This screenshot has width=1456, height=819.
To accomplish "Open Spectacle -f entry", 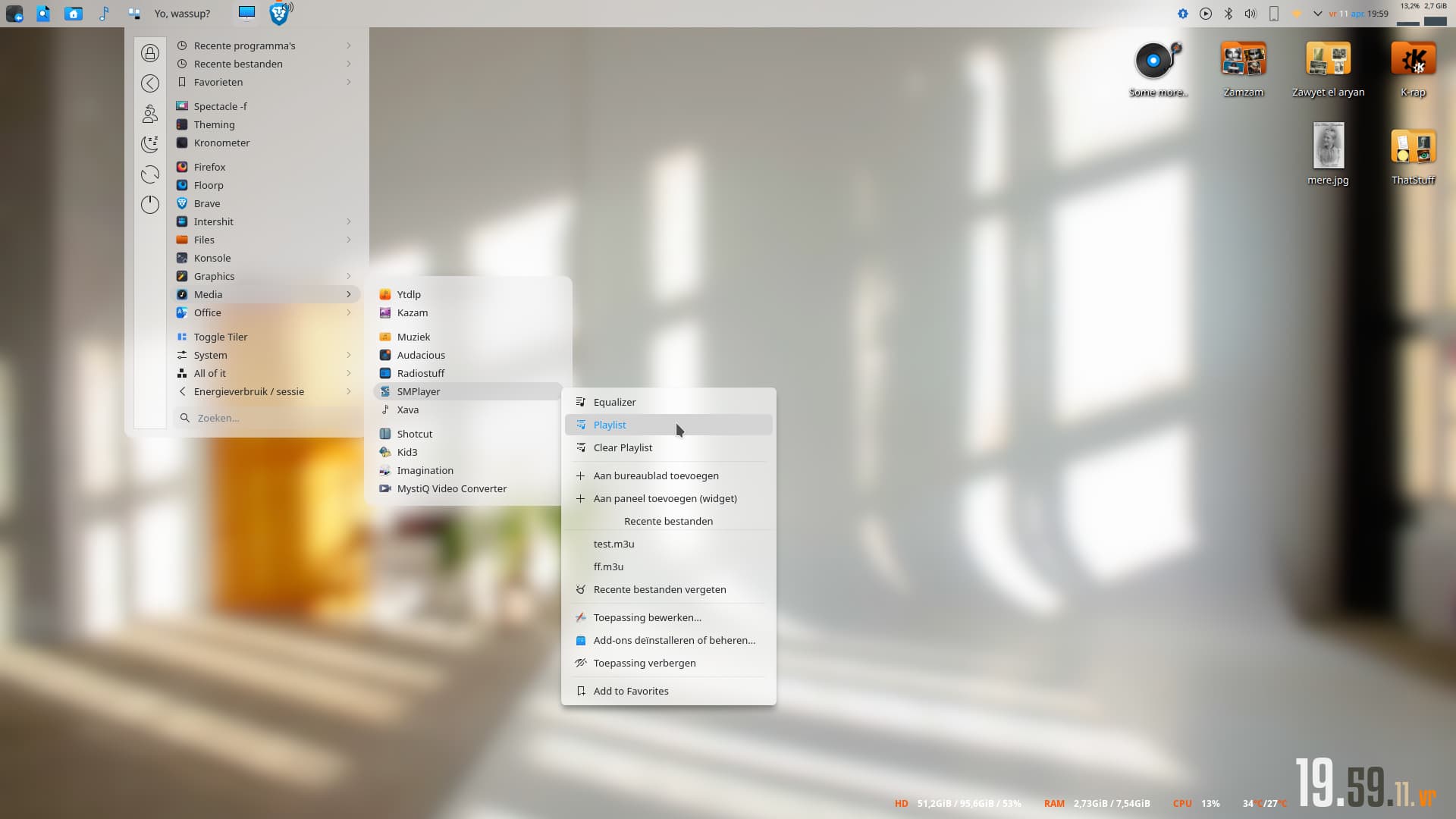I will [x=267, y=106].
